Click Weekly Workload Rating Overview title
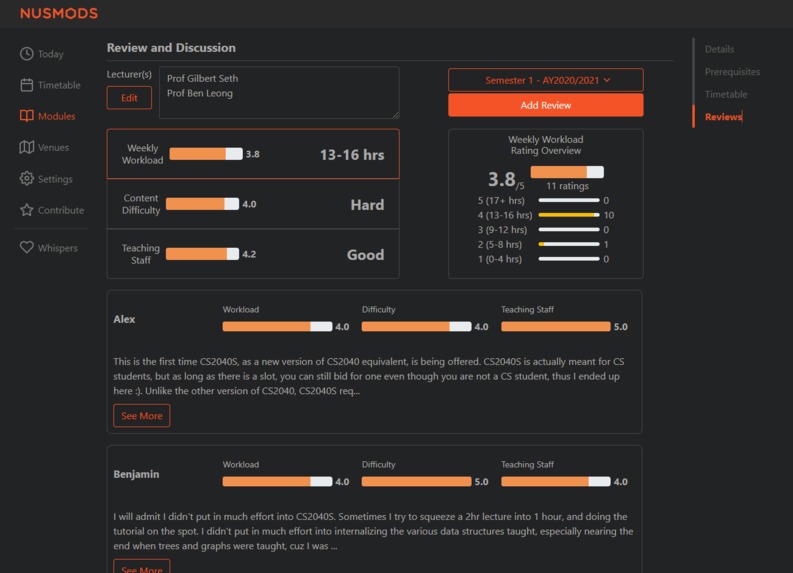This screenshot has height=573, width=793. pos(546,145)
